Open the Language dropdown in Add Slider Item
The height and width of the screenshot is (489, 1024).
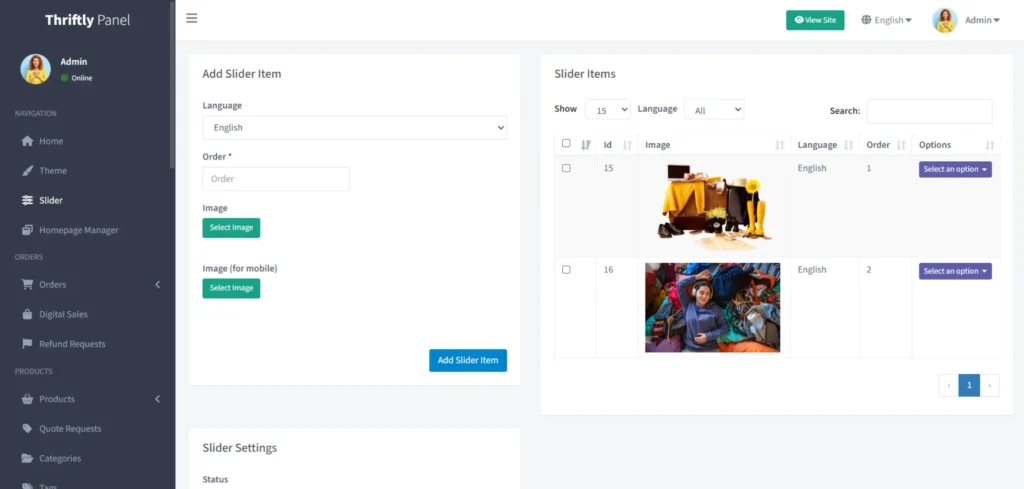click(354, 128)
